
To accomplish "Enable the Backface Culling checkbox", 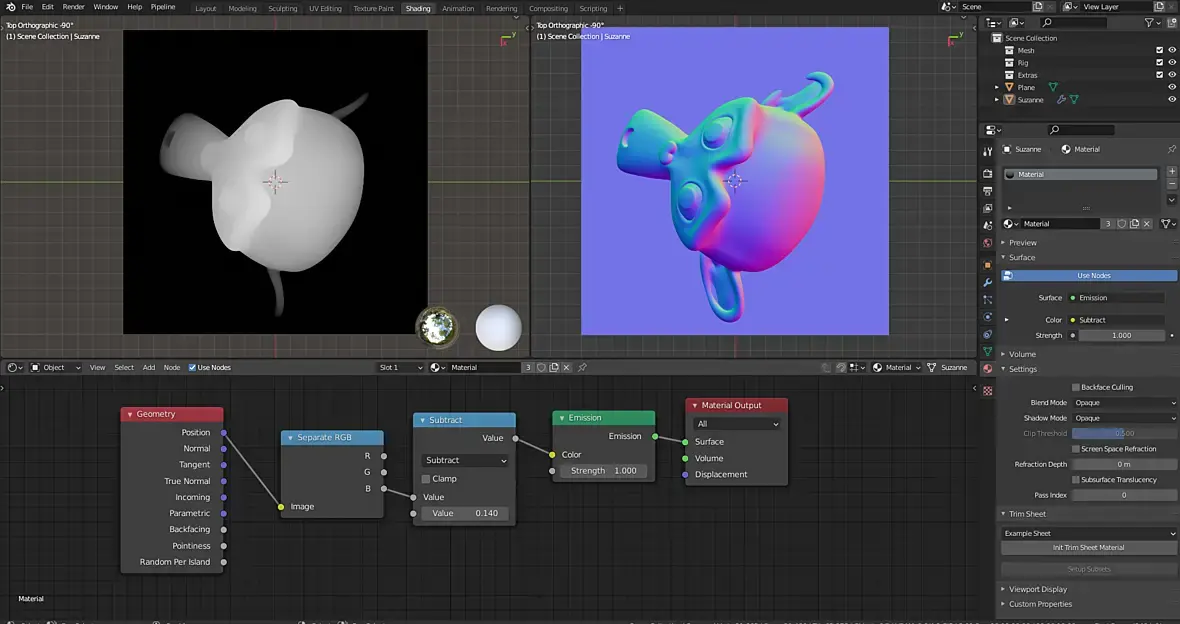I will click(x=1076, y=387).
